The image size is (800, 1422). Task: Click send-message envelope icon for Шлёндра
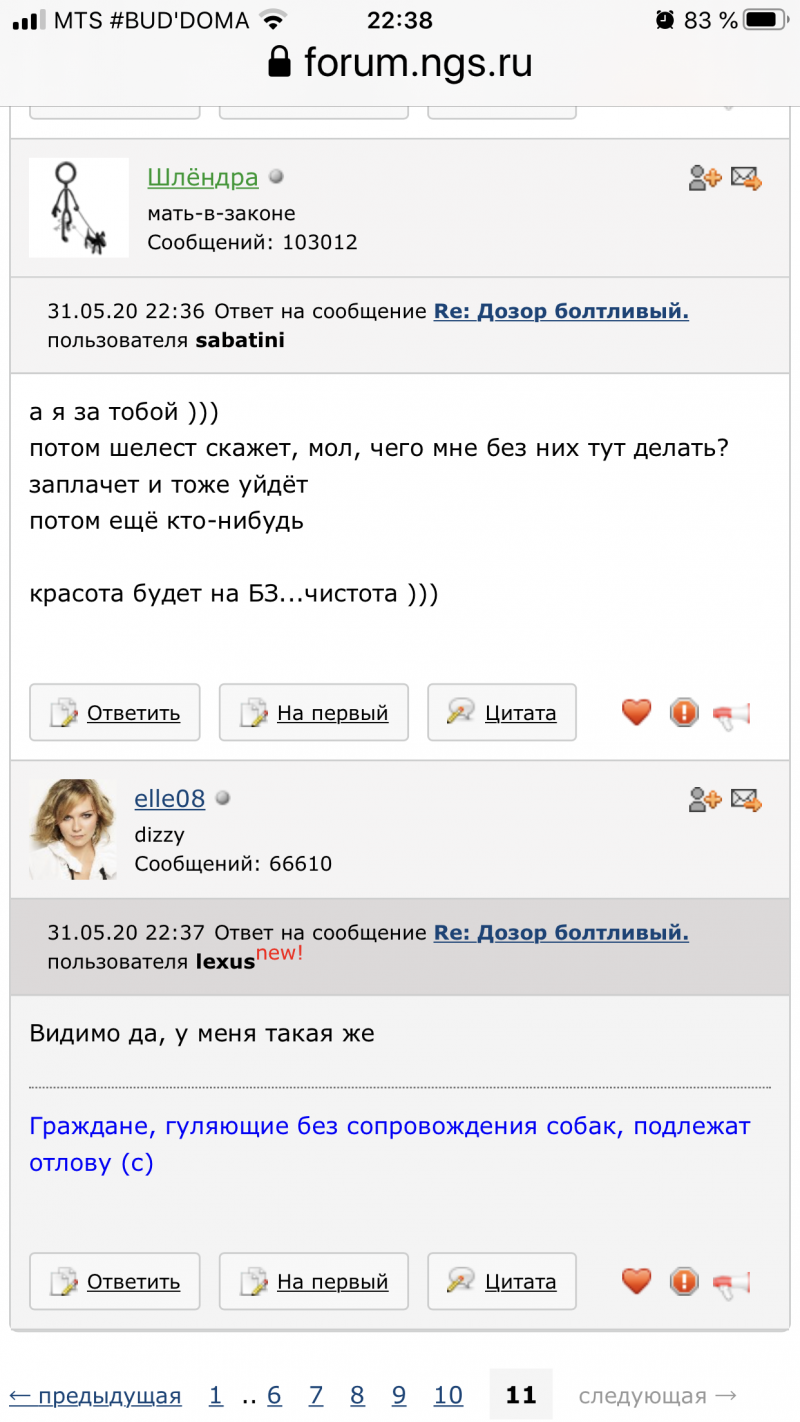coord(746,179)
